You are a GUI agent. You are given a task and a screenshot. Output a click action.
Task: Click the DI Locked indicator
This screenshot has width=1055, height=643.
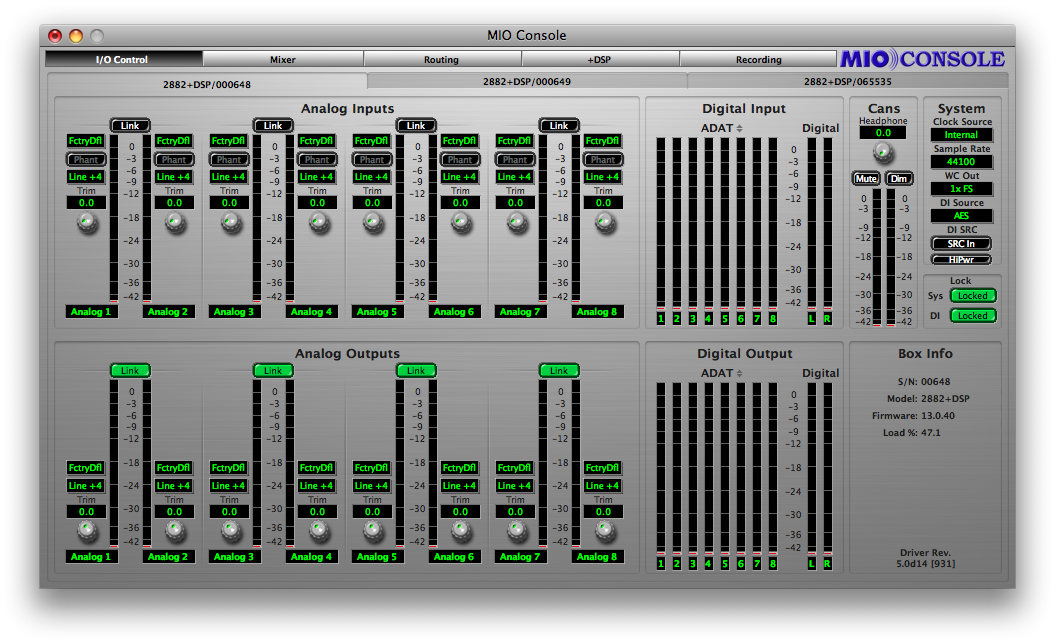973,315
